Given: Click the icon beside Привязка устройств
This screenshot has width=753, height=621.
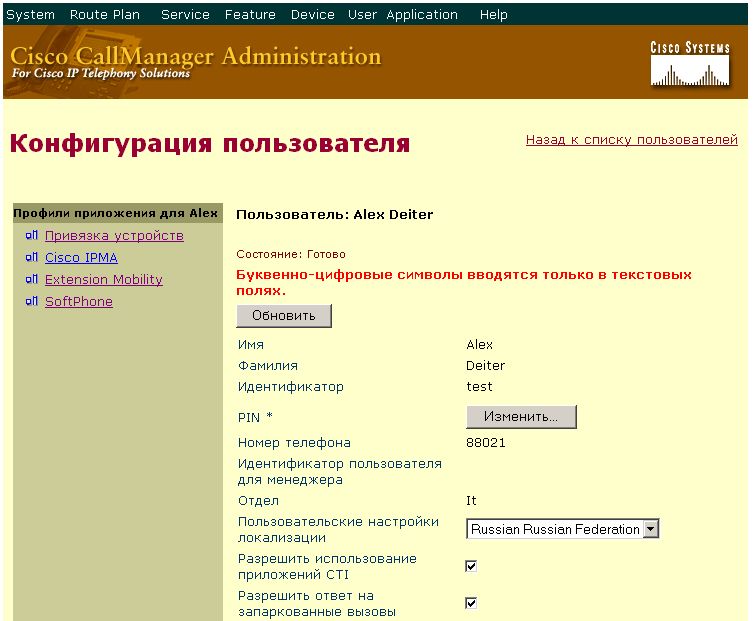Looking at the screenshot, I should (31, 236).
